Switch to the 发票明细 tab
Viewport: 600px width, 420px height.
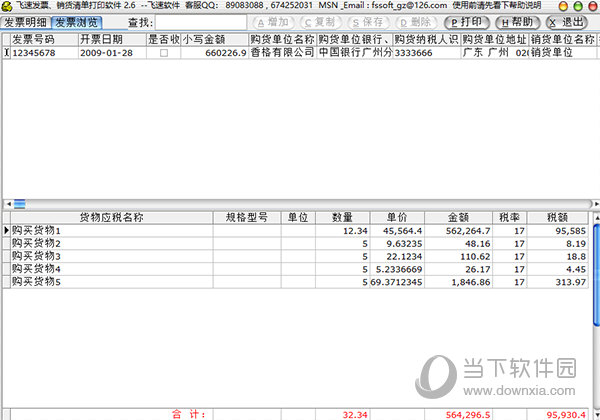25,23
